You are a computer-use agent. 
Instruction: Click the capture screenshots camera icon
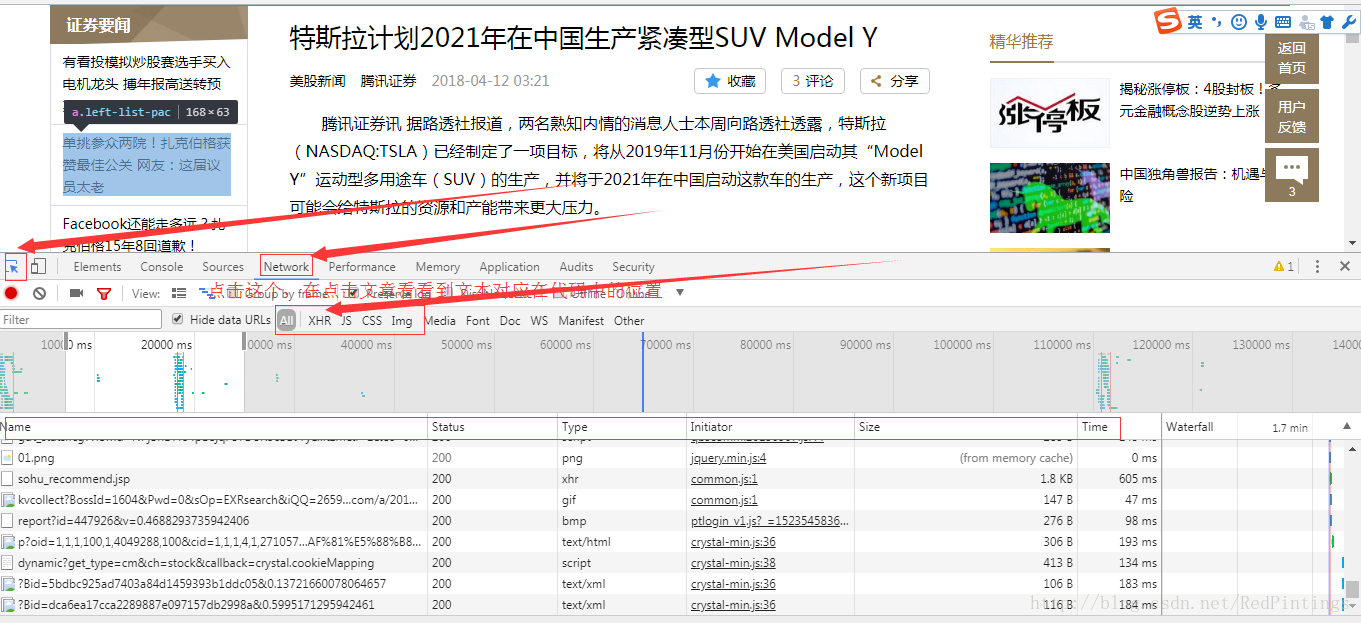pos(76,293)
